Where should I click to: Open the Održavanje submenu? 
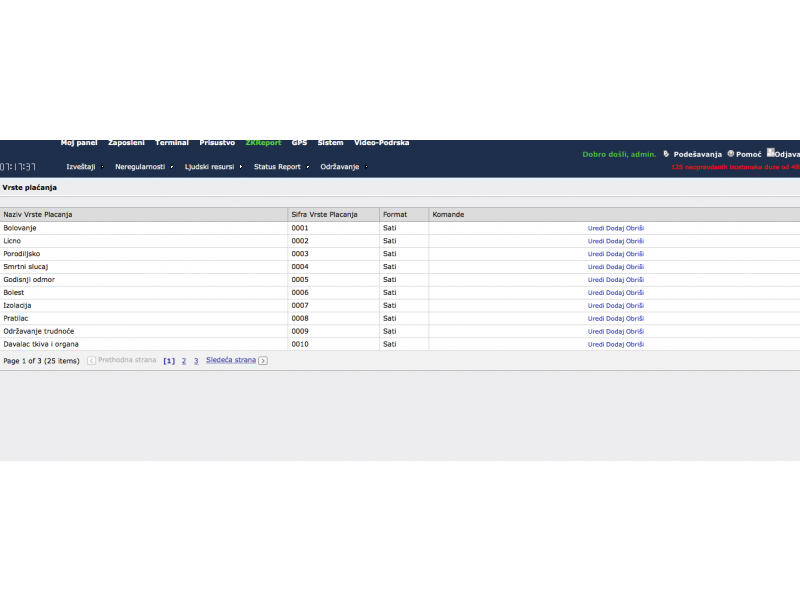340,167
